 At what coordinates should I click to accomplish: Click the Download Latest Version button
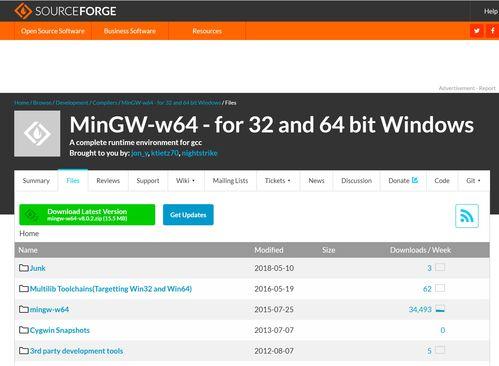[x=87, y=215]
